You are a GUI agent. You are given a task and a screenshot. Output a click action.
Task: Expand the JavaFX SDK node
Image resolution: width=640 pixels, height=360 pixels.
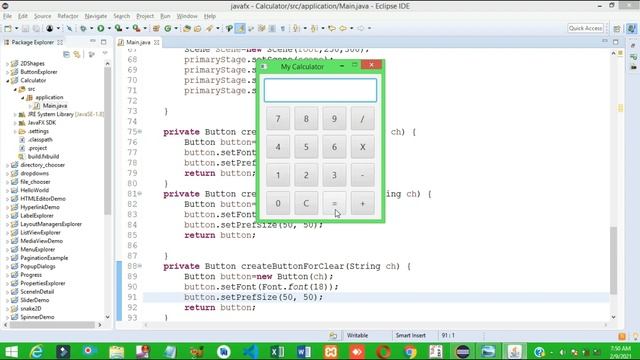[x=16, y=123]
